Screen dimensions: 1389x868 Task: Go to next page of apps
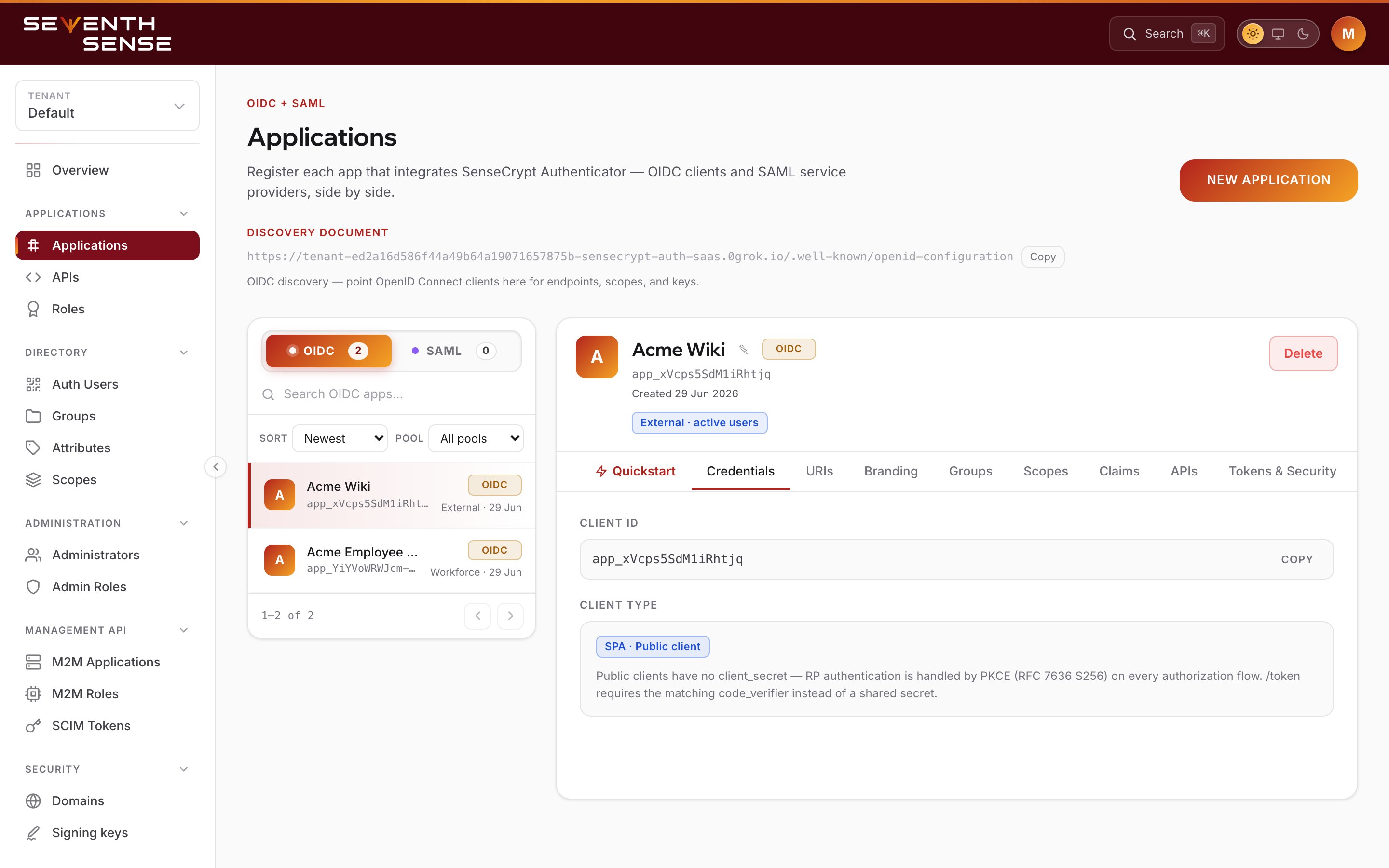510,616
